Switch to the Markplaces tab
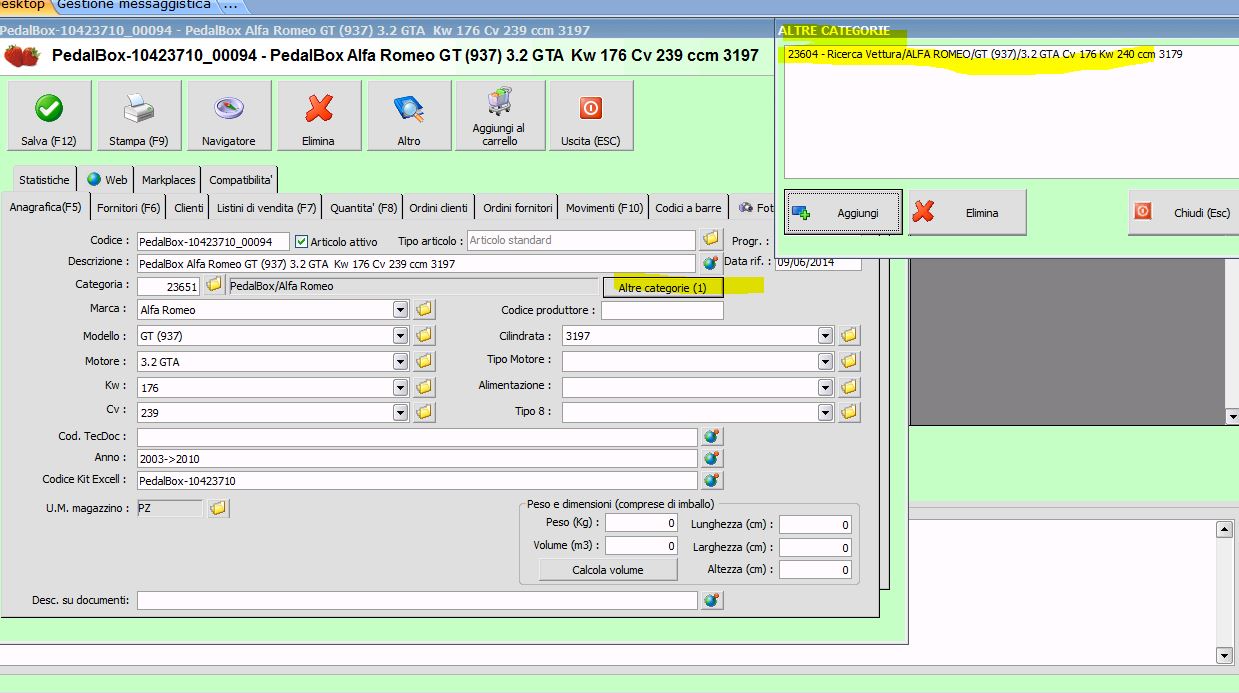This screenshot has height=693, width=1239. [168, 180]
